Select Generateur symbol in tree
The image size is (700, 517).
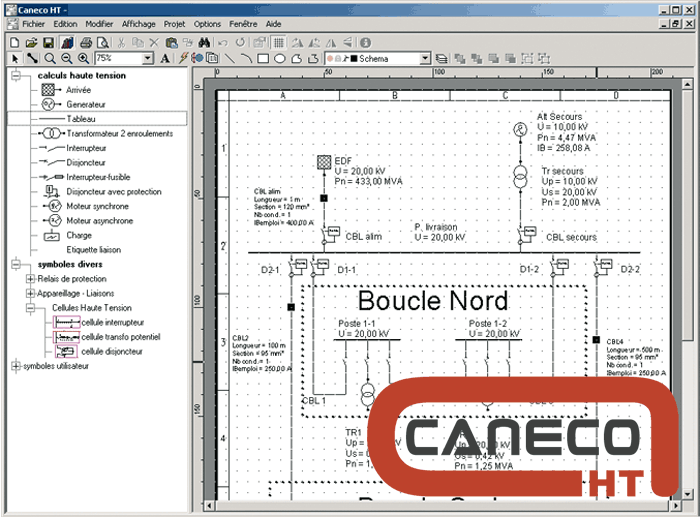73,104
